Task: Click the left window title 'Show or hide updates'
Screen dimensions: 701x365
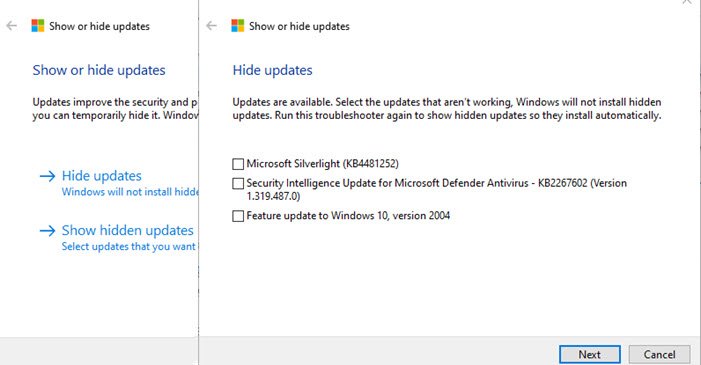Action: [99, 26]
